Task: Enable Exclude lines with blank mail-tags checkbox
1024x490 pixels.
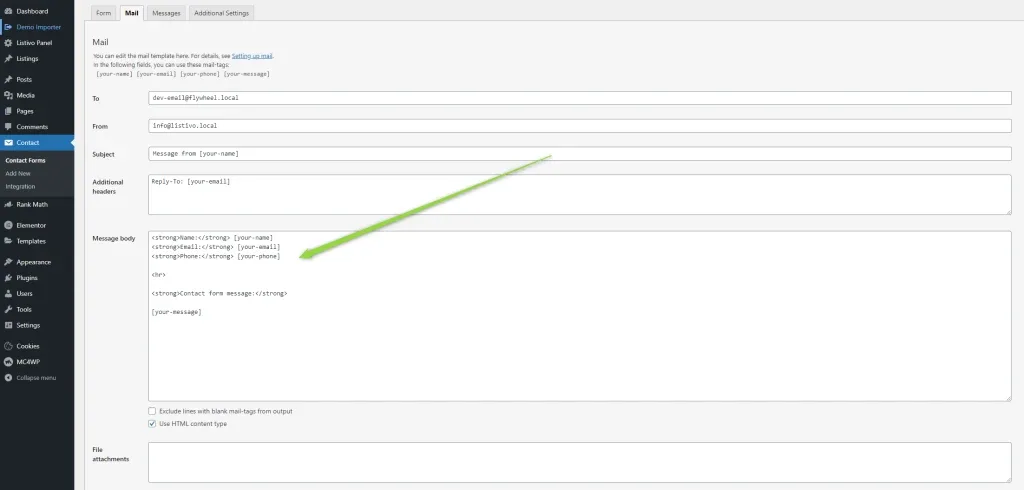Action: coord(152,411)
